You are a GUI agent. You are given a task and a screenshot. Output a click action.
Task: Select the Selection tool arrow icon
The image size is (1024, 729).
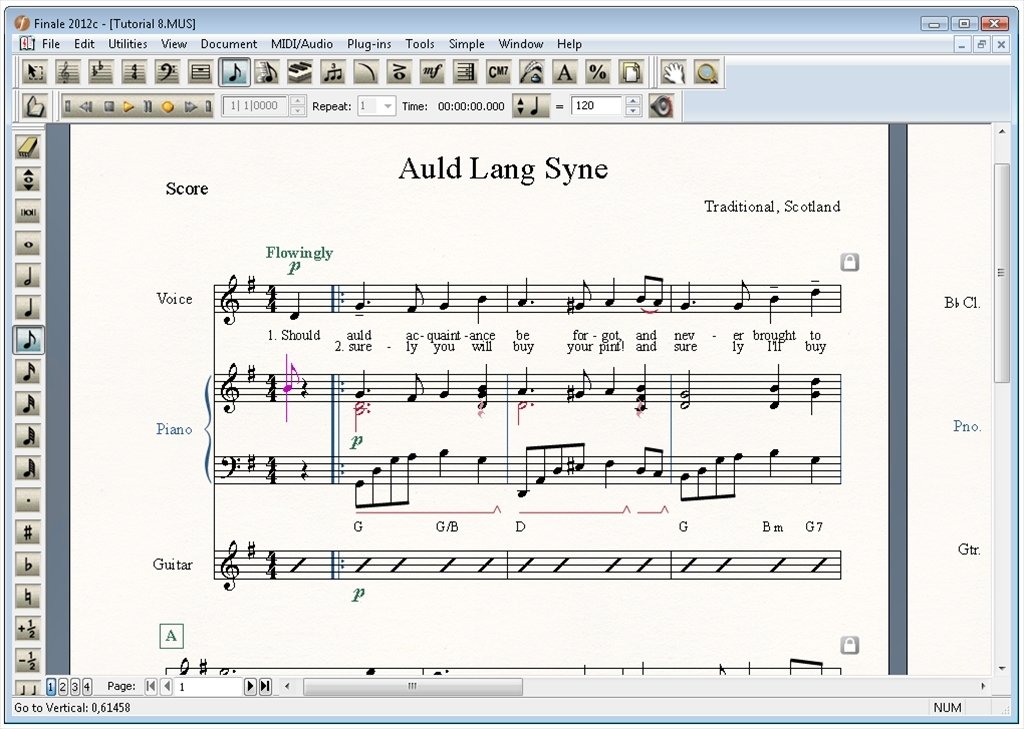coord(35,72)
